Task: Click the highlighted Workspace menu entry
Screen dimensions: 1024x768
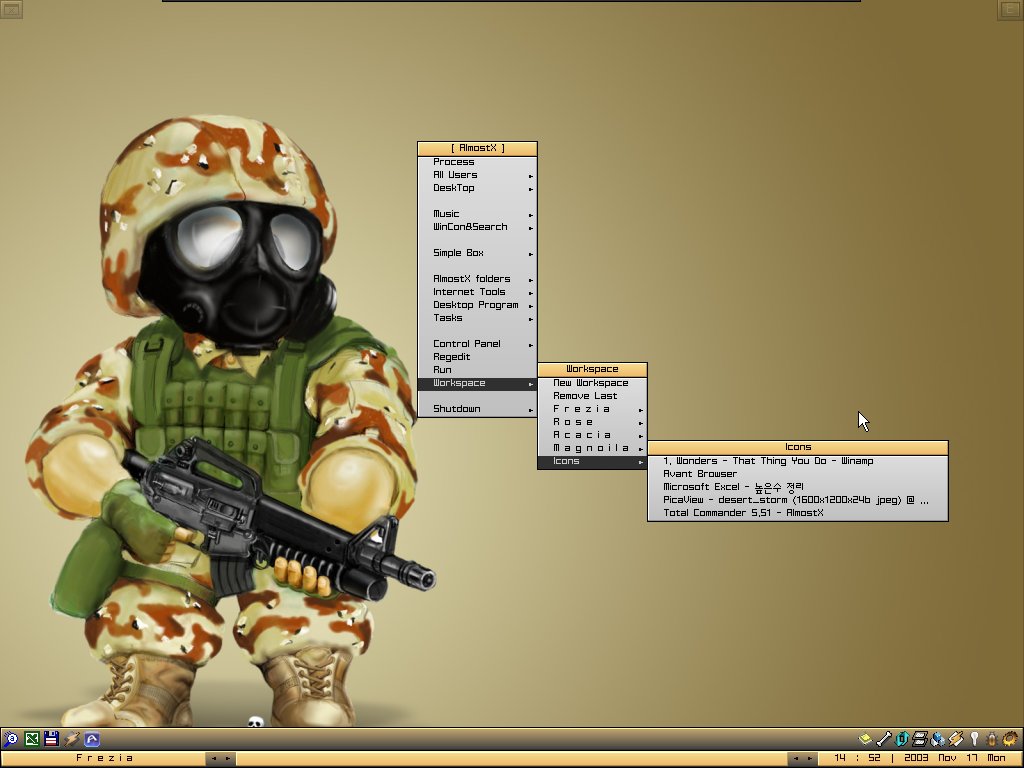Action: pos(477,383)
